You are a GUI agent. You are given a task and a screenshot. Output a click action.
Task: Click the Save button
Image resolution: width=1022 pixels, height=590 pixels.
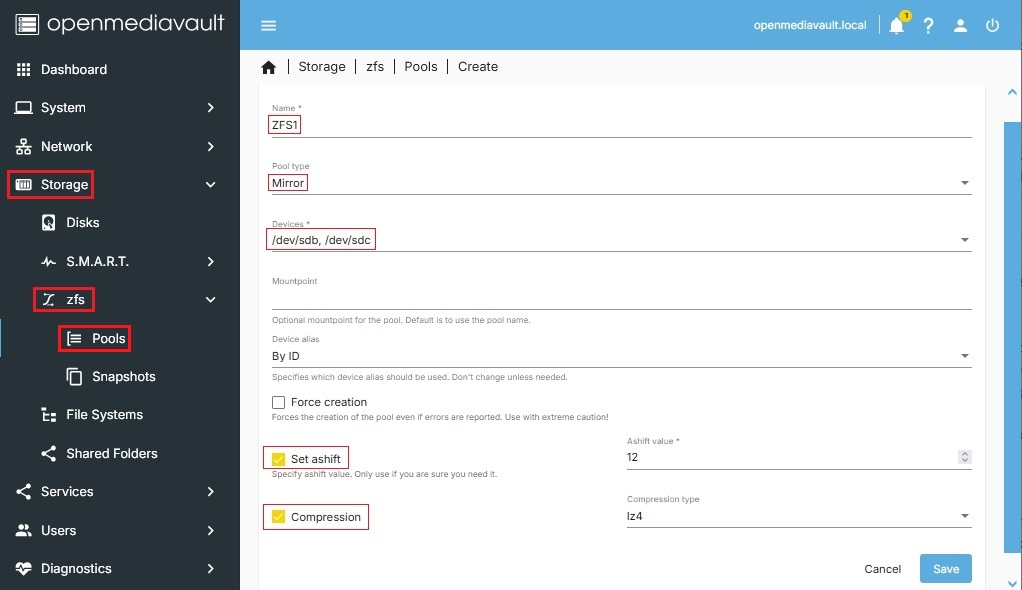(945, 569)
